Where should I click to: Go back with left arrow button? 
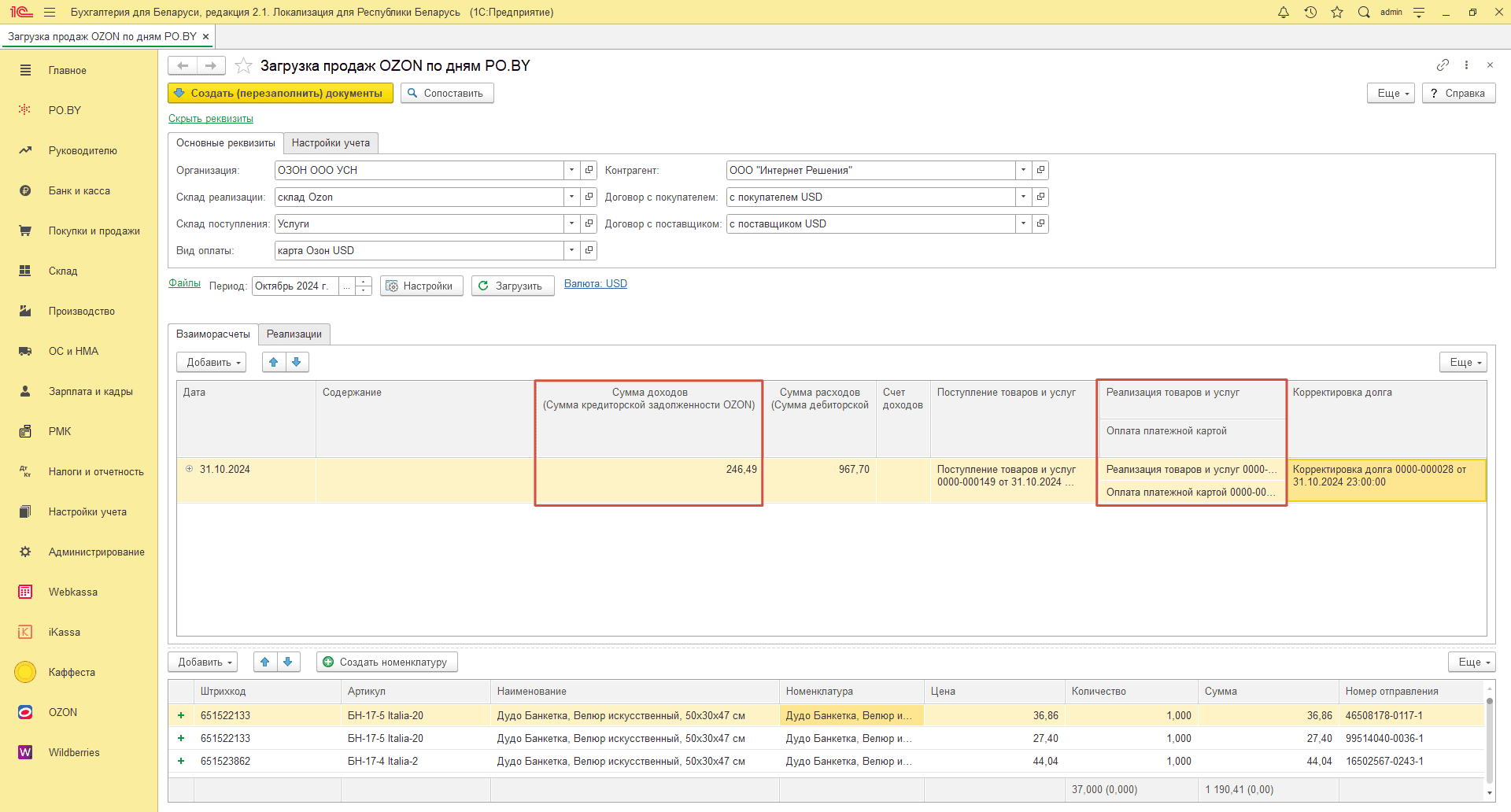(183, 65)
